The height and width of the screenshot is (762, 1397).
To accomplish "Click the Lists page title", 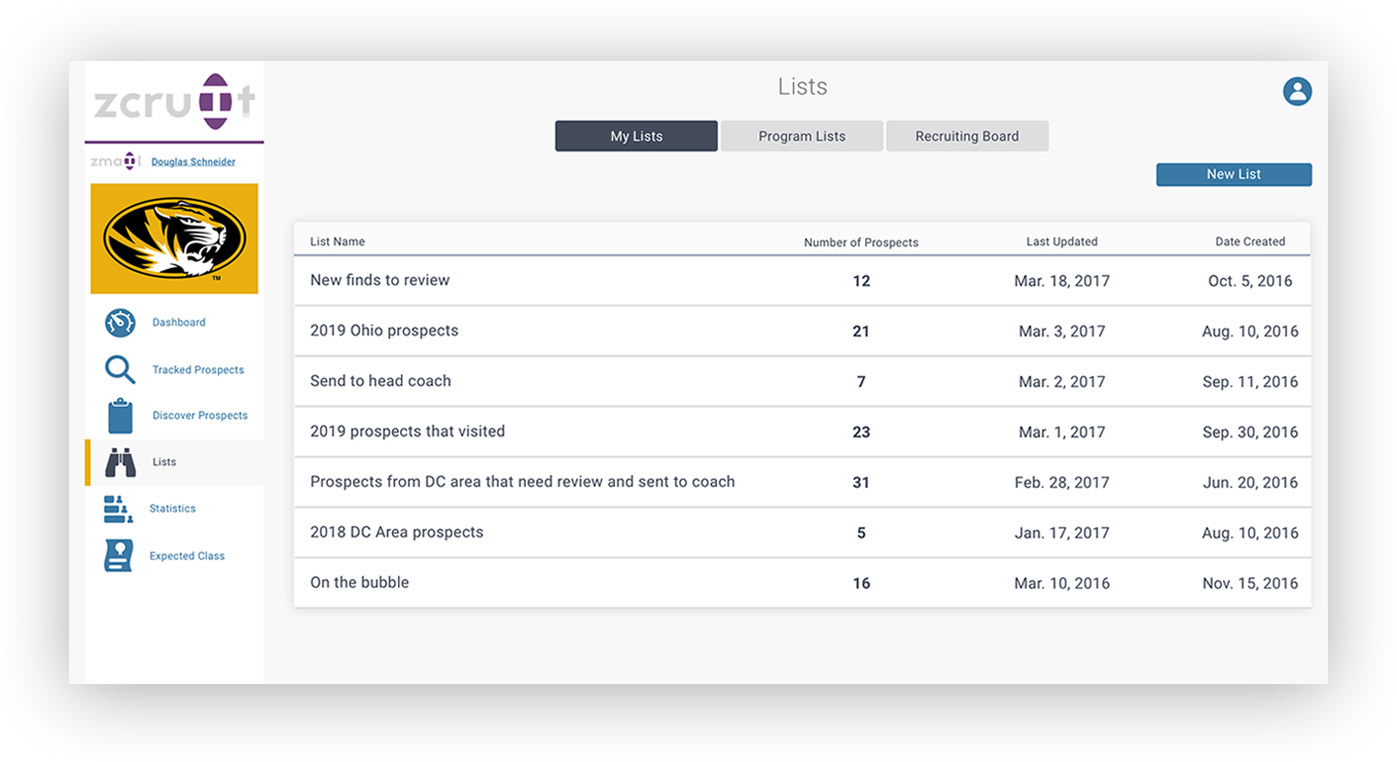I will 803,87.
